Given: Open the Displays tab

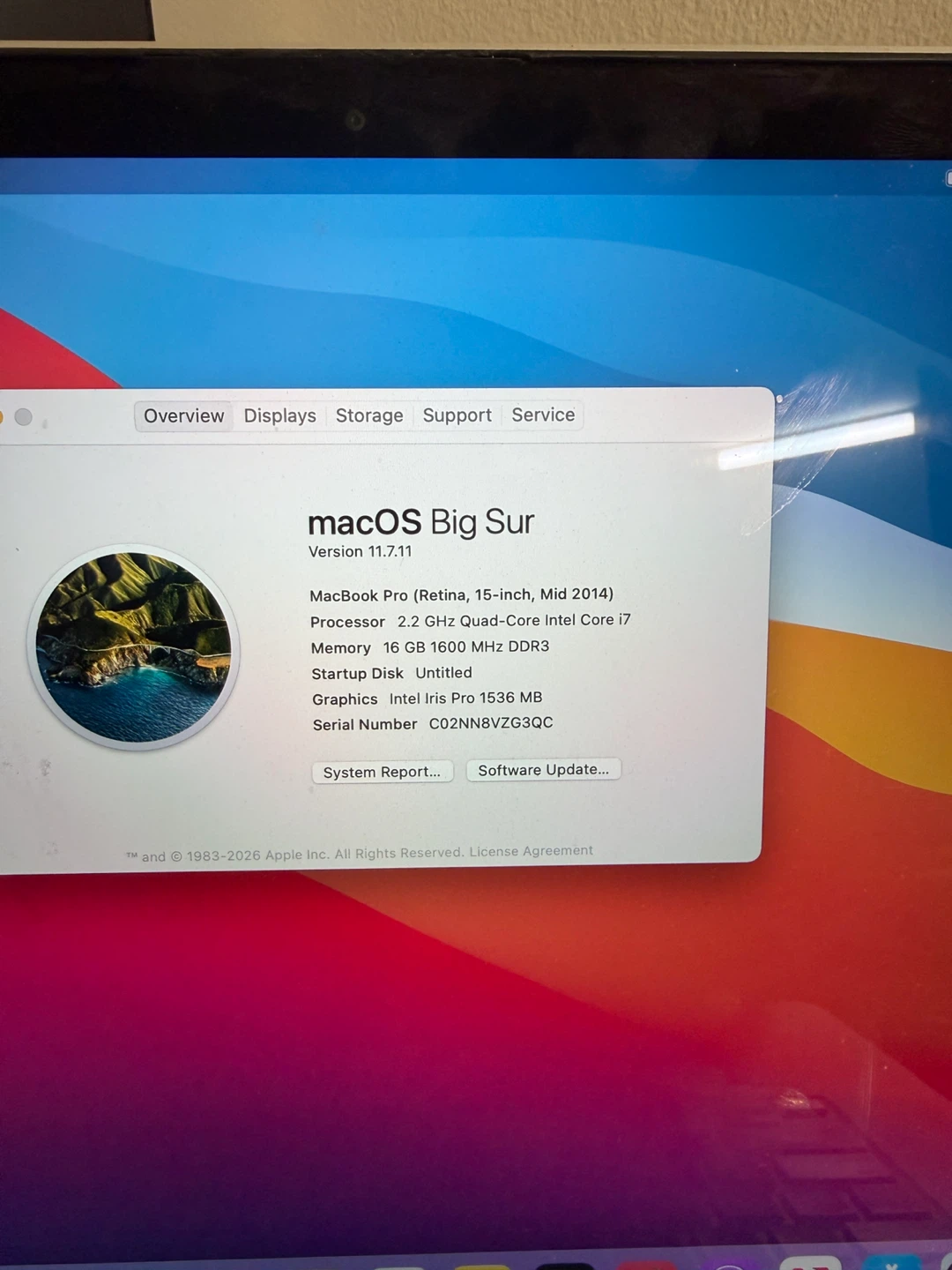Looking at the screenshot, I should pos(279,415).
